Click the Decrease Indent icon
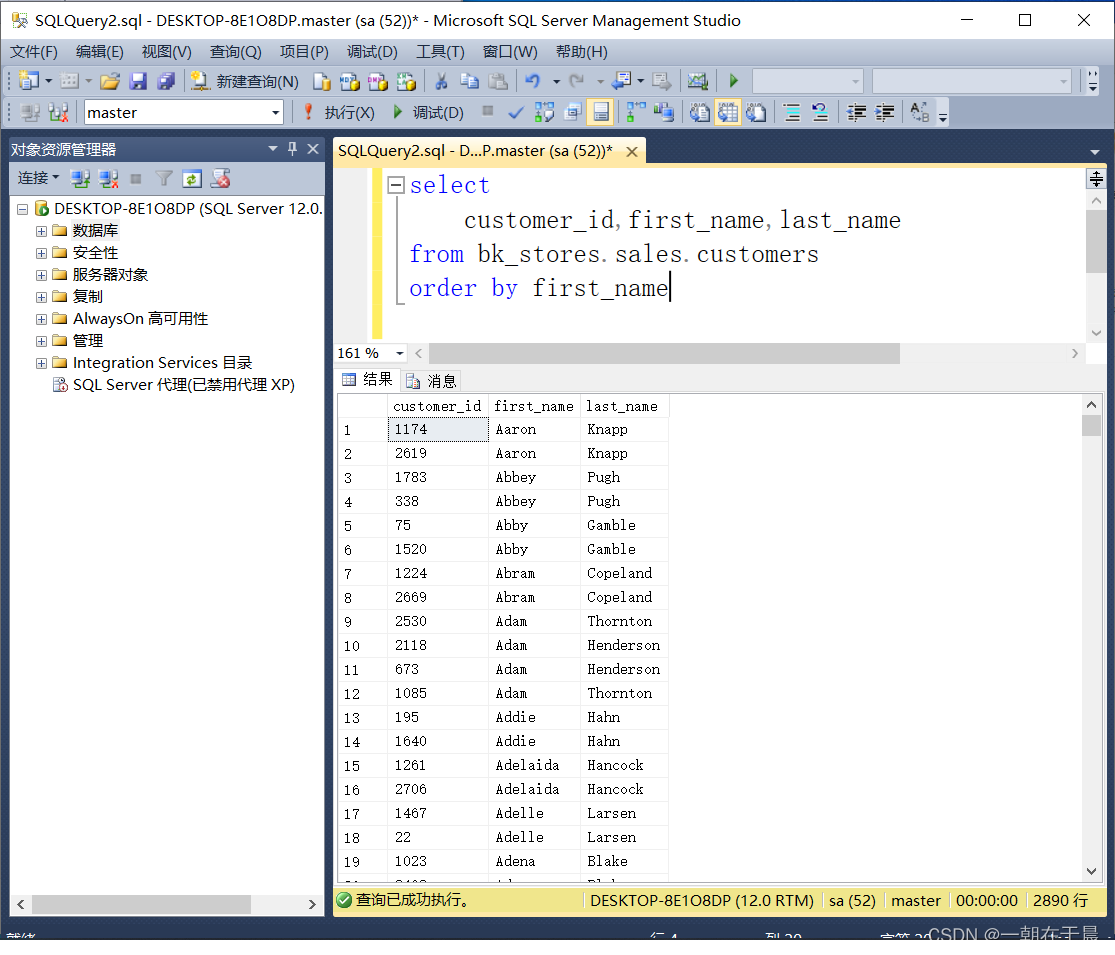The width and height of the screenshot is (1115, 955). pos(856,112)
